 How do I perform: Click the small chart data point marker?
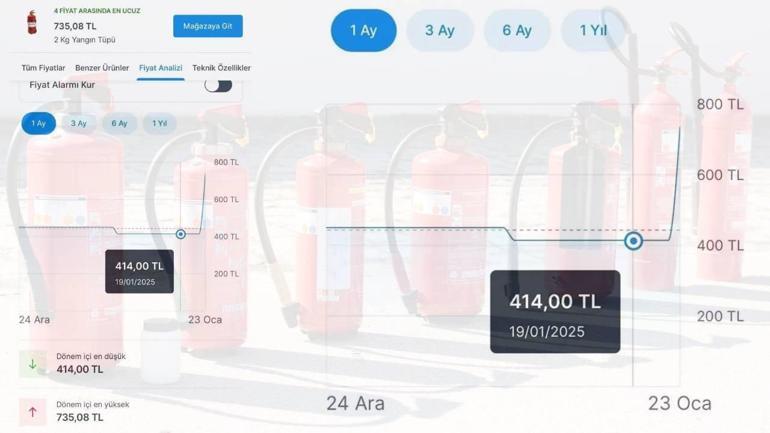click(181, 234)
